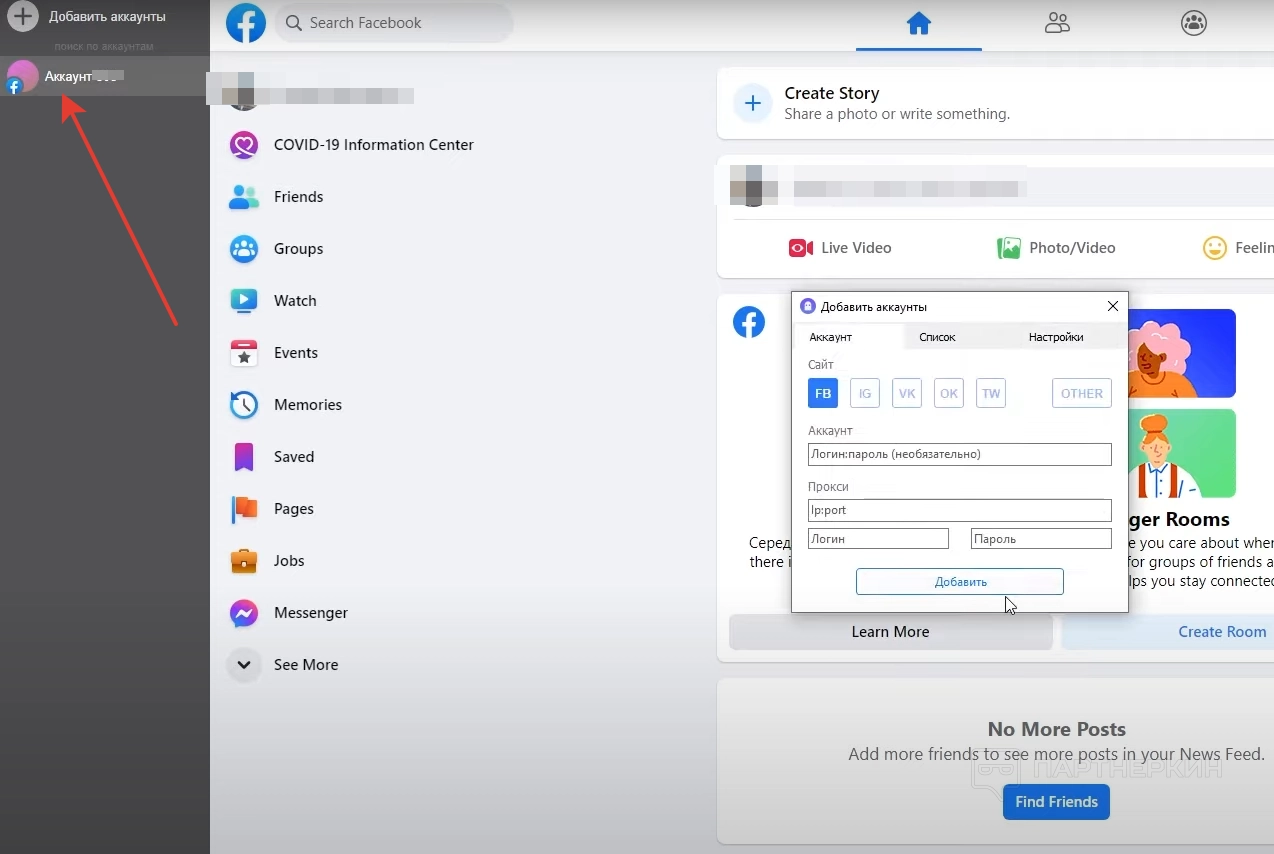Expand See More in left sidebar

(305, 665)
